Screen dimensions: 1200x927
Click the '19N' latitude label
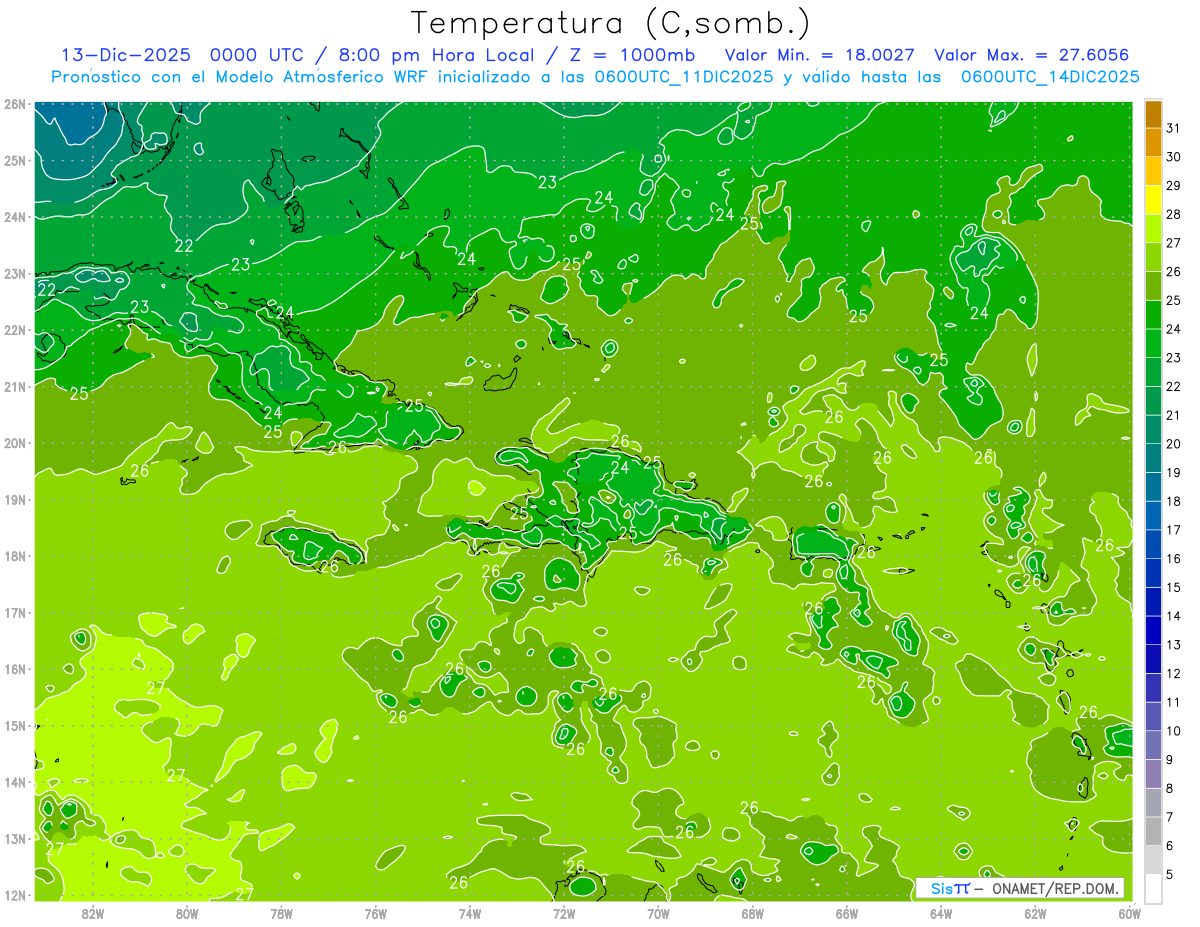[x=15, y=499]
